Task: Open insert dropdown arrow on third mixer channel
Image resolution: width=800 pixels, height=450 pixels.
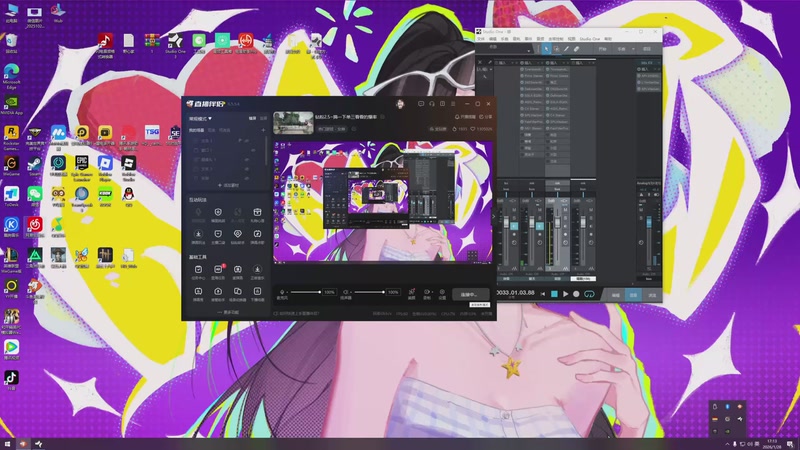Action: 564,63
